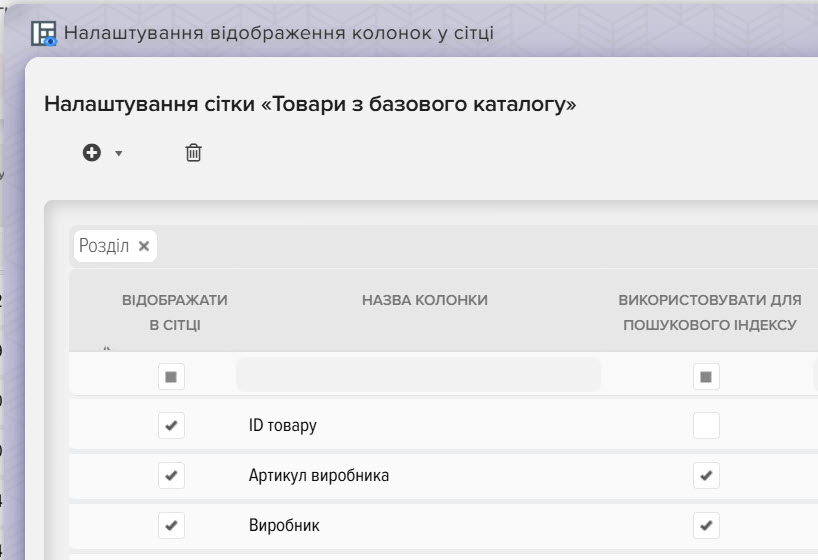Viewport: 818px width, 560px height.
Task: Click the window title Налаштування відображення колонок у сітці
Action: [279, 33]
